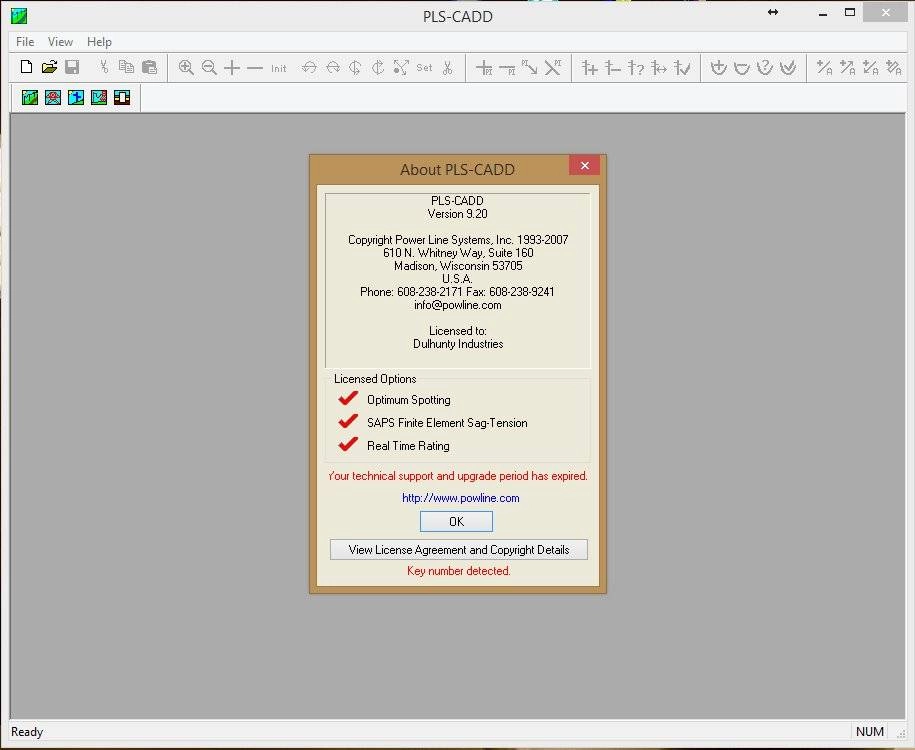Click the Check structure (tower checkmark) icon
This screenshot has height=750, width=915.
pos(682,68)
